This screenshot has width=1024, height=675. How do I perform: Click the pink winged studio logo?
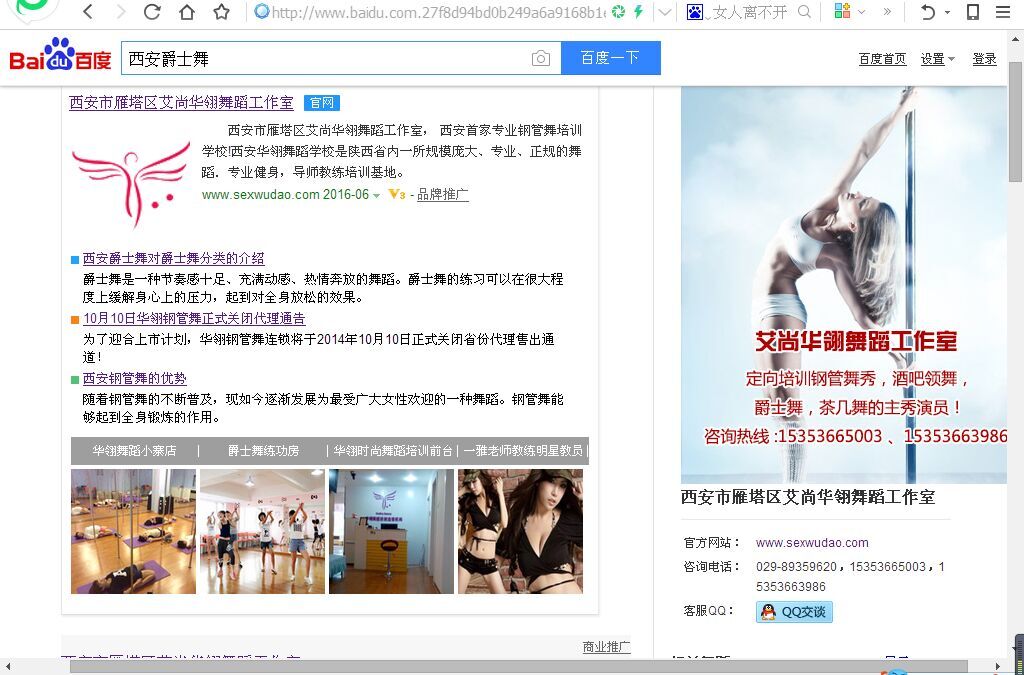coord(132,183)
